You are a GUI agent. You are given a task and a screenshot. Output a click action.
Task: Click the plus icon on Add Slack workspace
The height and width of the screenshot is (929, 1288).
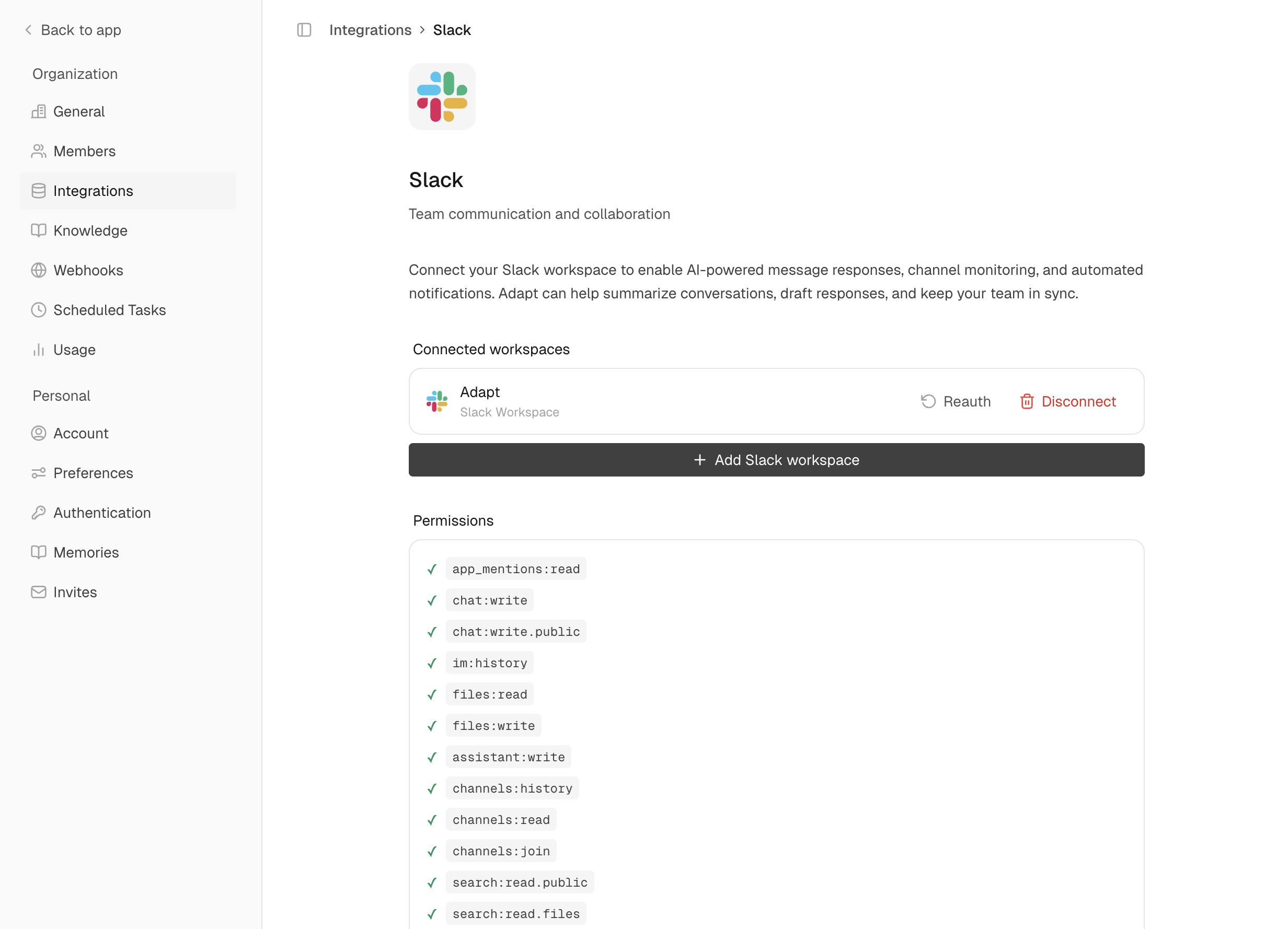(x=700, y=460)
